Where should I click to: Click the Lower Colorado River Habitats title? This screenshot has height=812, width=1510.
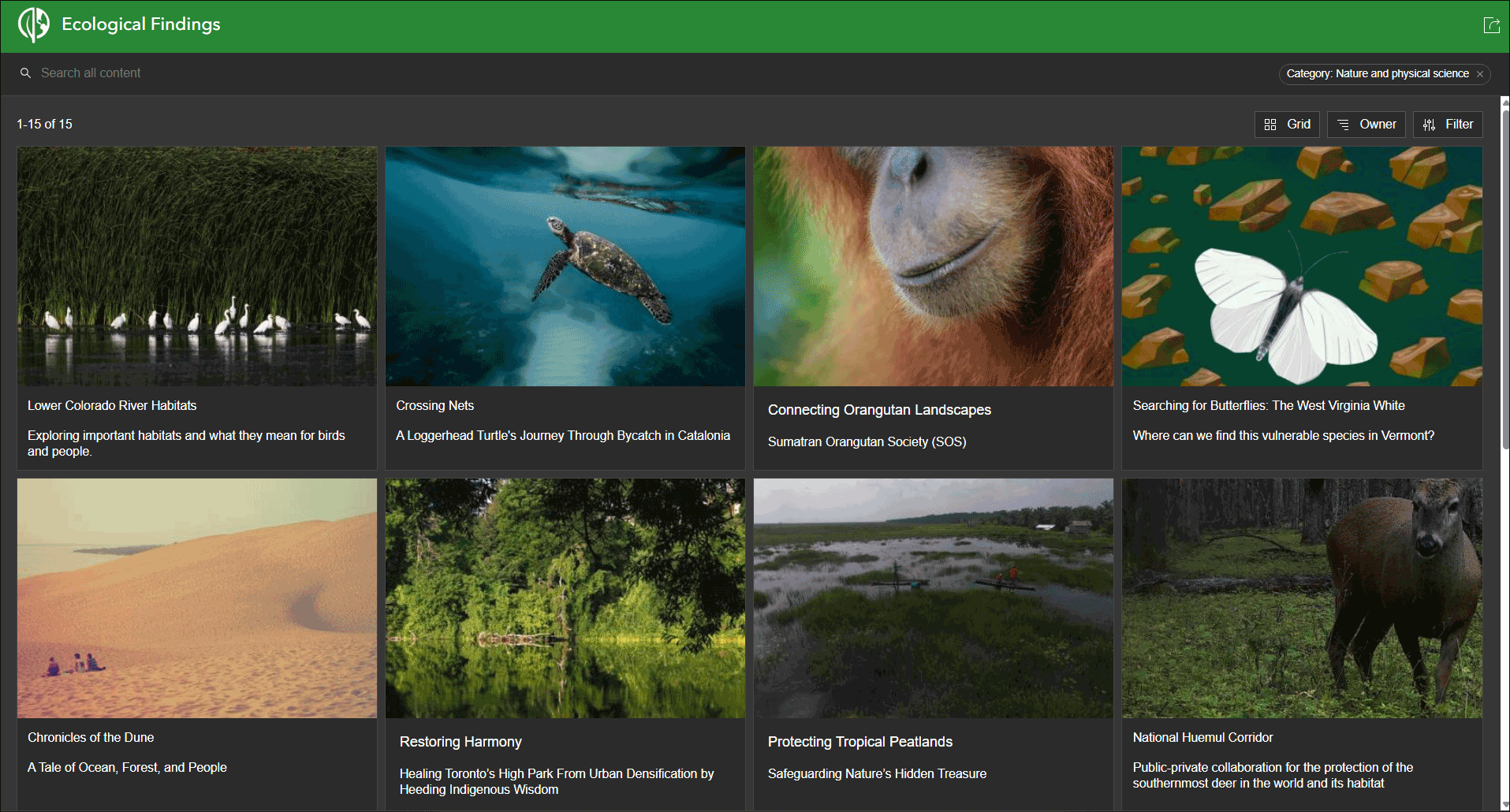pos(112,405)
